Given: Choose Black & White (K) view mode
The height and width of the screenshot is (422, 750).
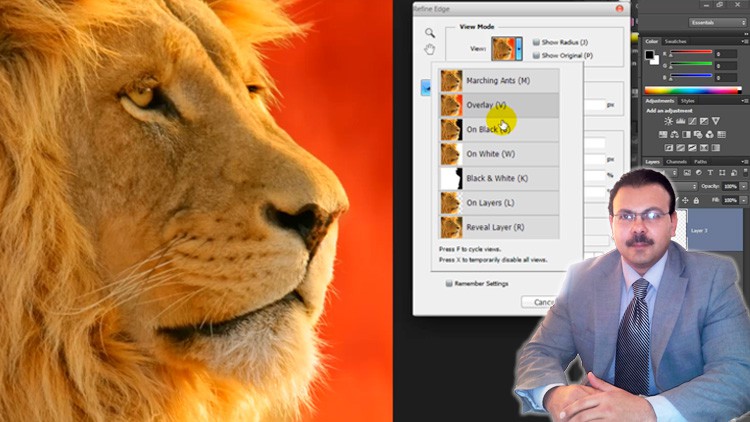Looking at the screenshot, I should (499, 178).
